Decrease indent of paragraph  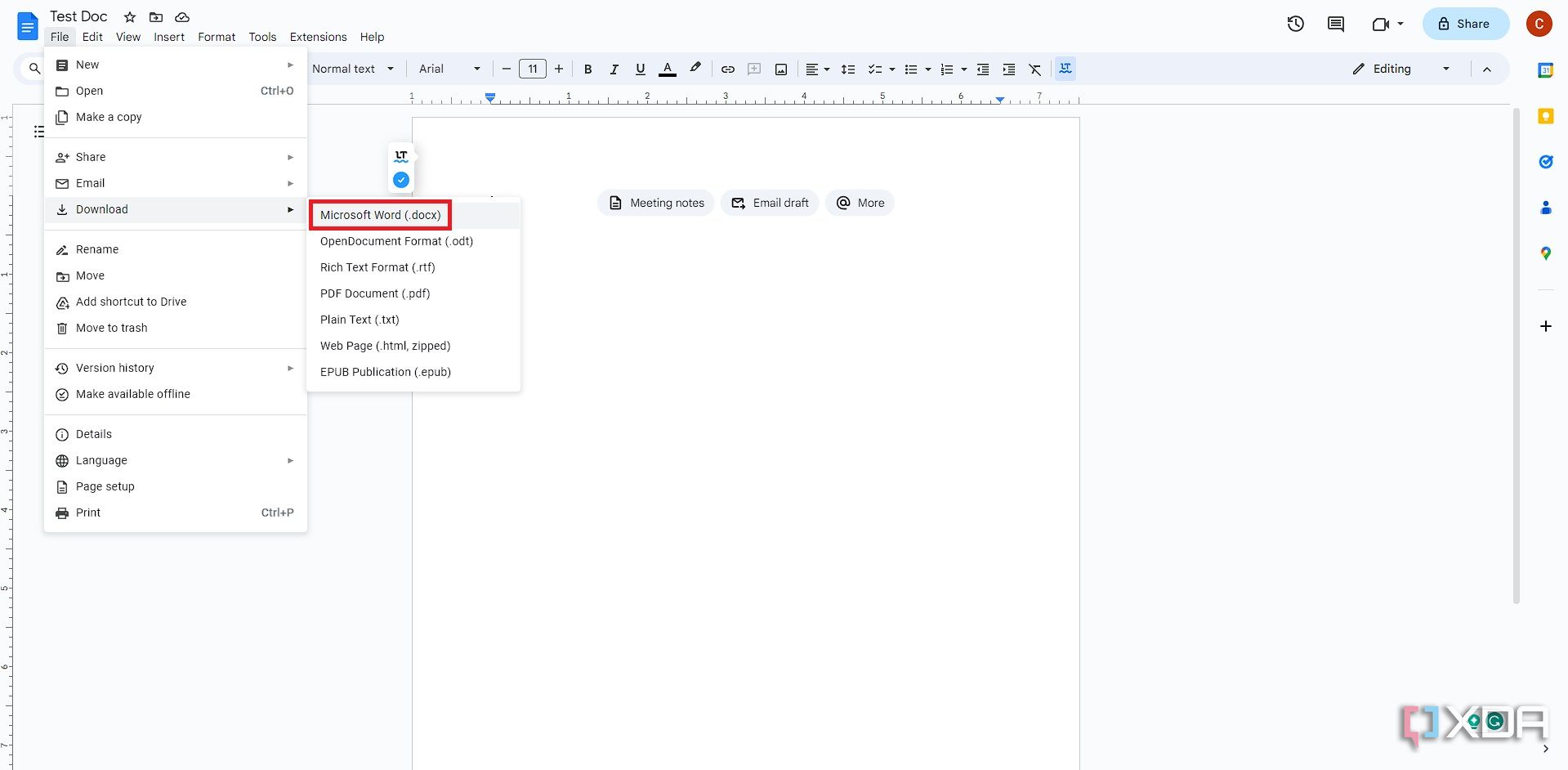click(x=983, y=69)
